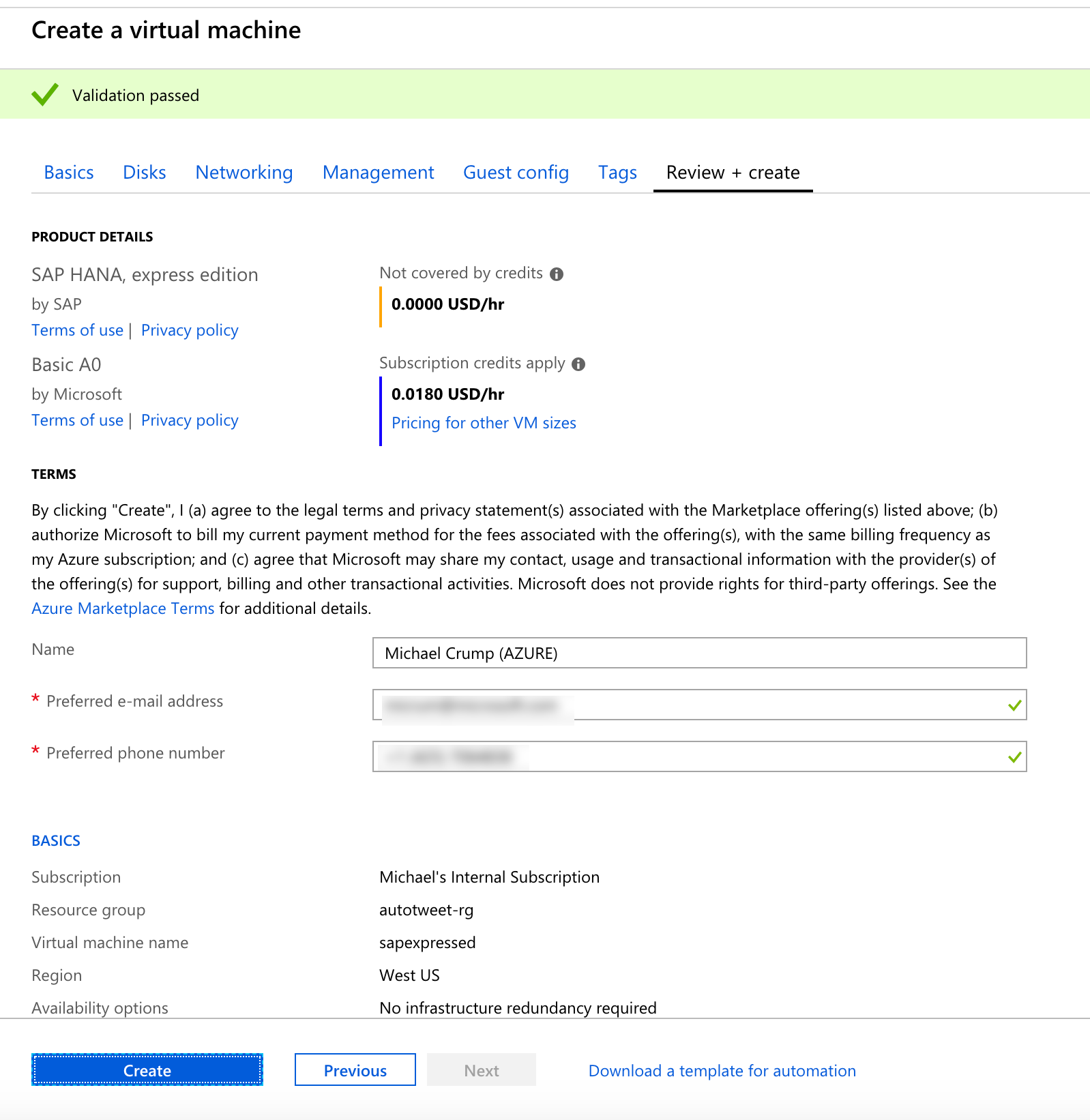
Task: Click the Resource group label
Action: click(89, 910)
